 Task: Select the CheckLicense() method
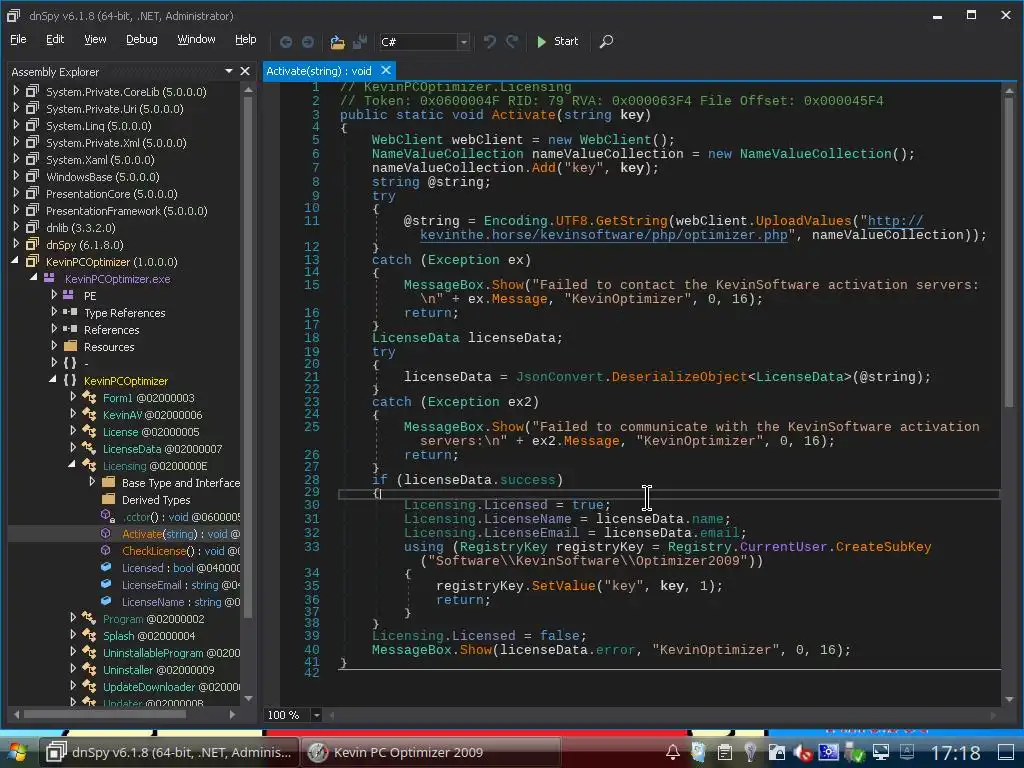point(180,551)
